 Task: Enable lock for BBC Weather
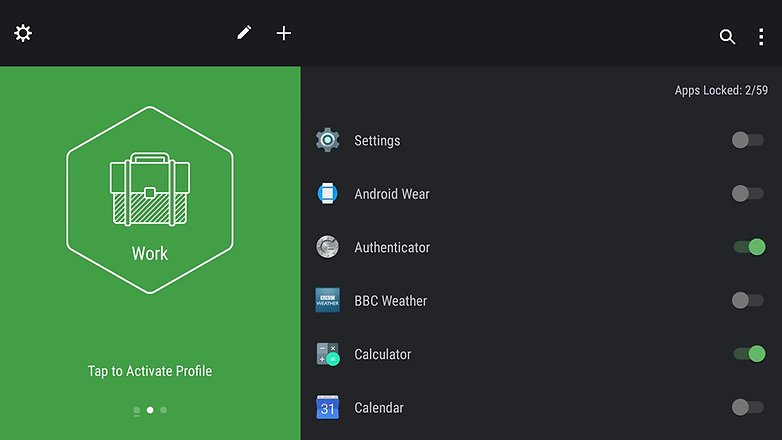(x=747, y=300)
